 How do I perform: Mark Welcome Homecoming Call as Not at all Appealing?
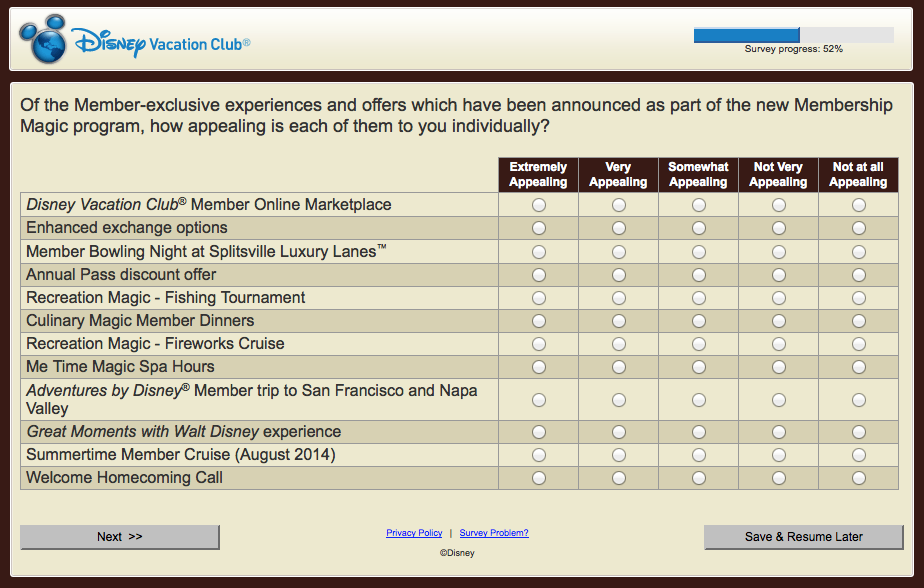(x=859, y=478)
